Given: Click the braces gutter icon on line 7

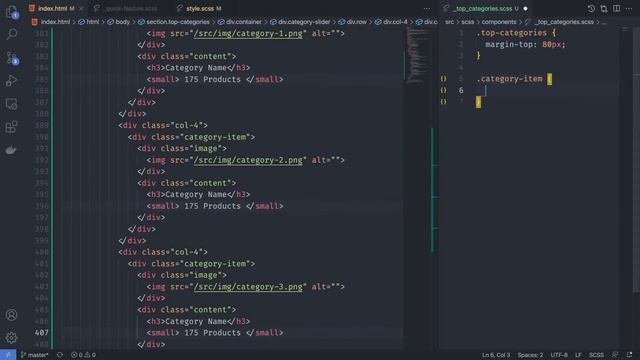Looking at the screenshot, I should click(x=443, y=102).
